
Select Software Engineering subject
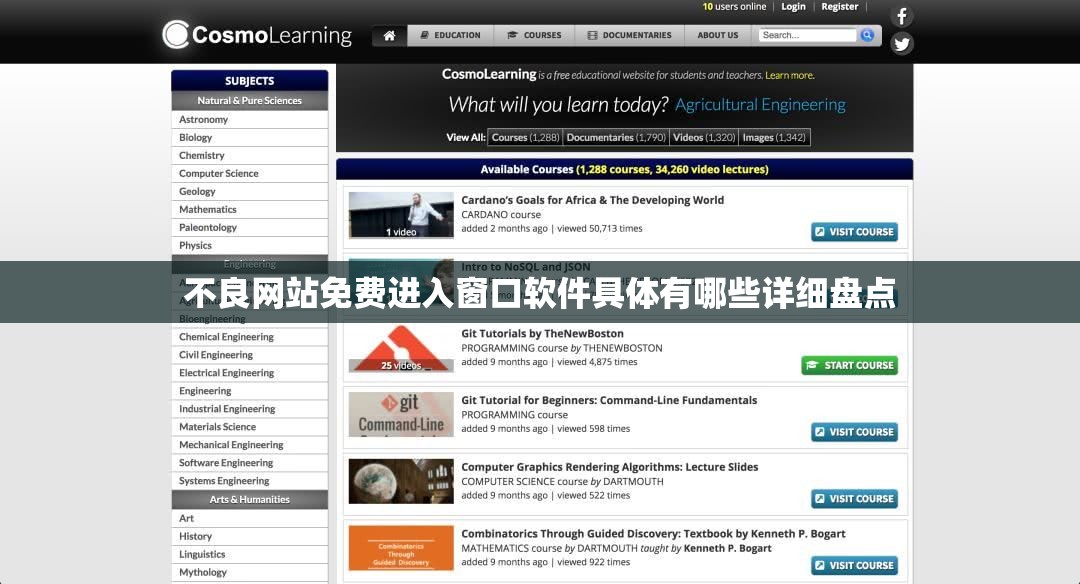(249, 463)
